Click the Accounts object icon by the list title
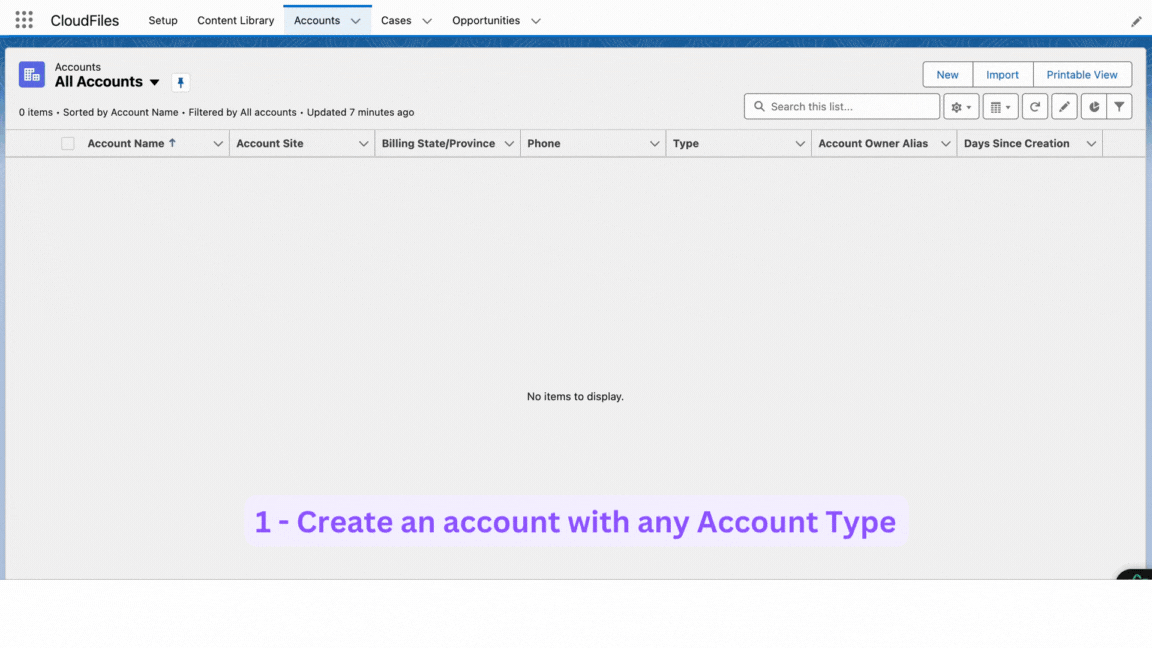Viewport: 1152px width, 648px height. [31, 74]
